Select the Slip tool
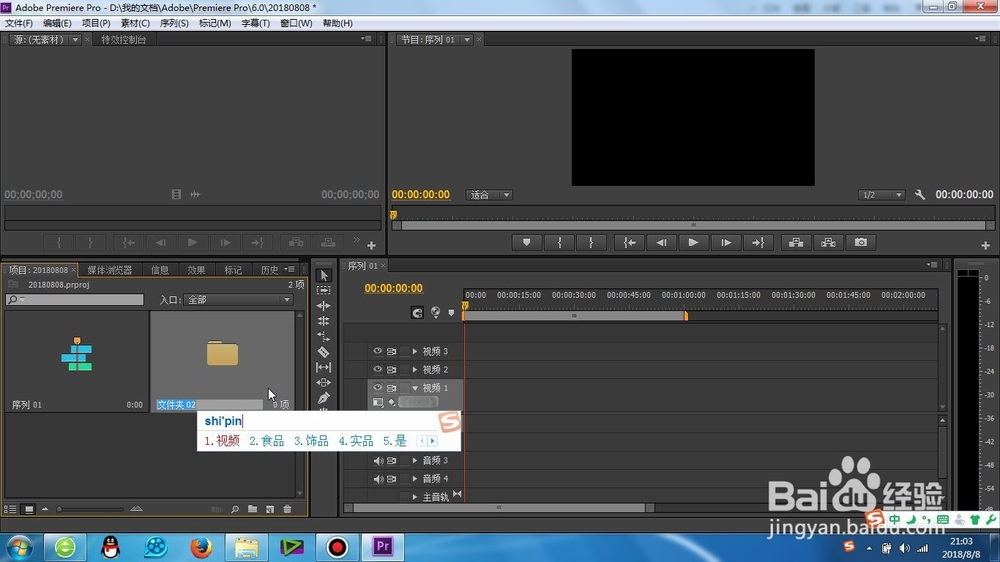 pos(324,367)
